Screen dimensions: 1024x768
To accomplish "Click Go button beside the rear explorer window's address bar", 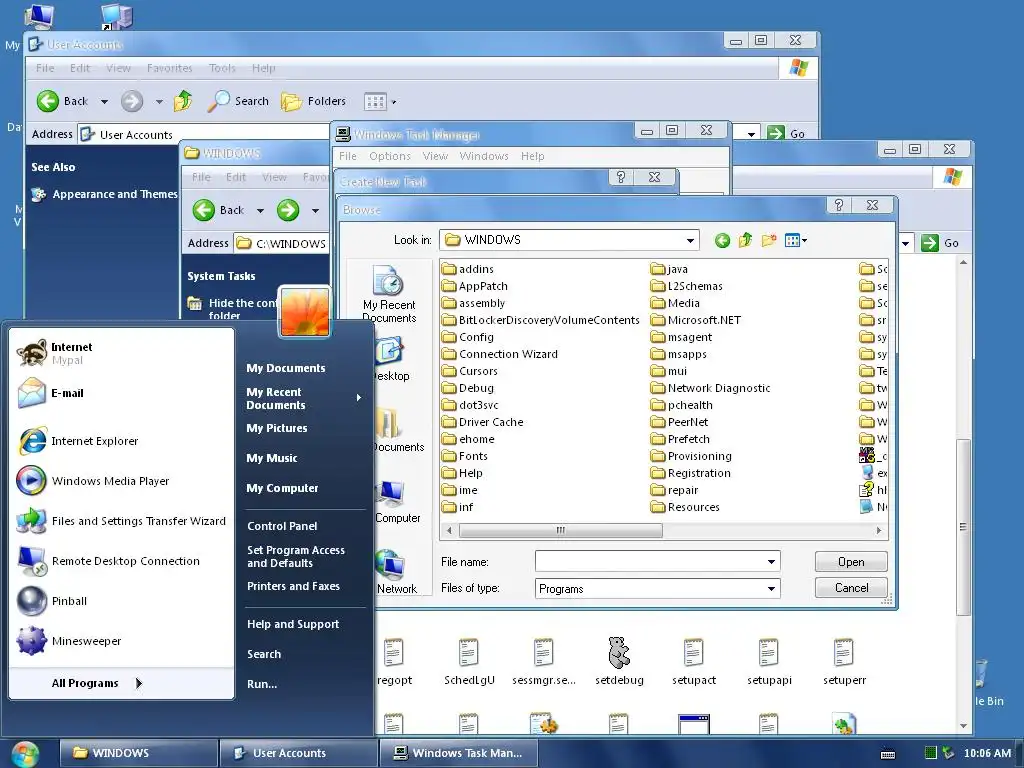I will (x=940, y=243).
